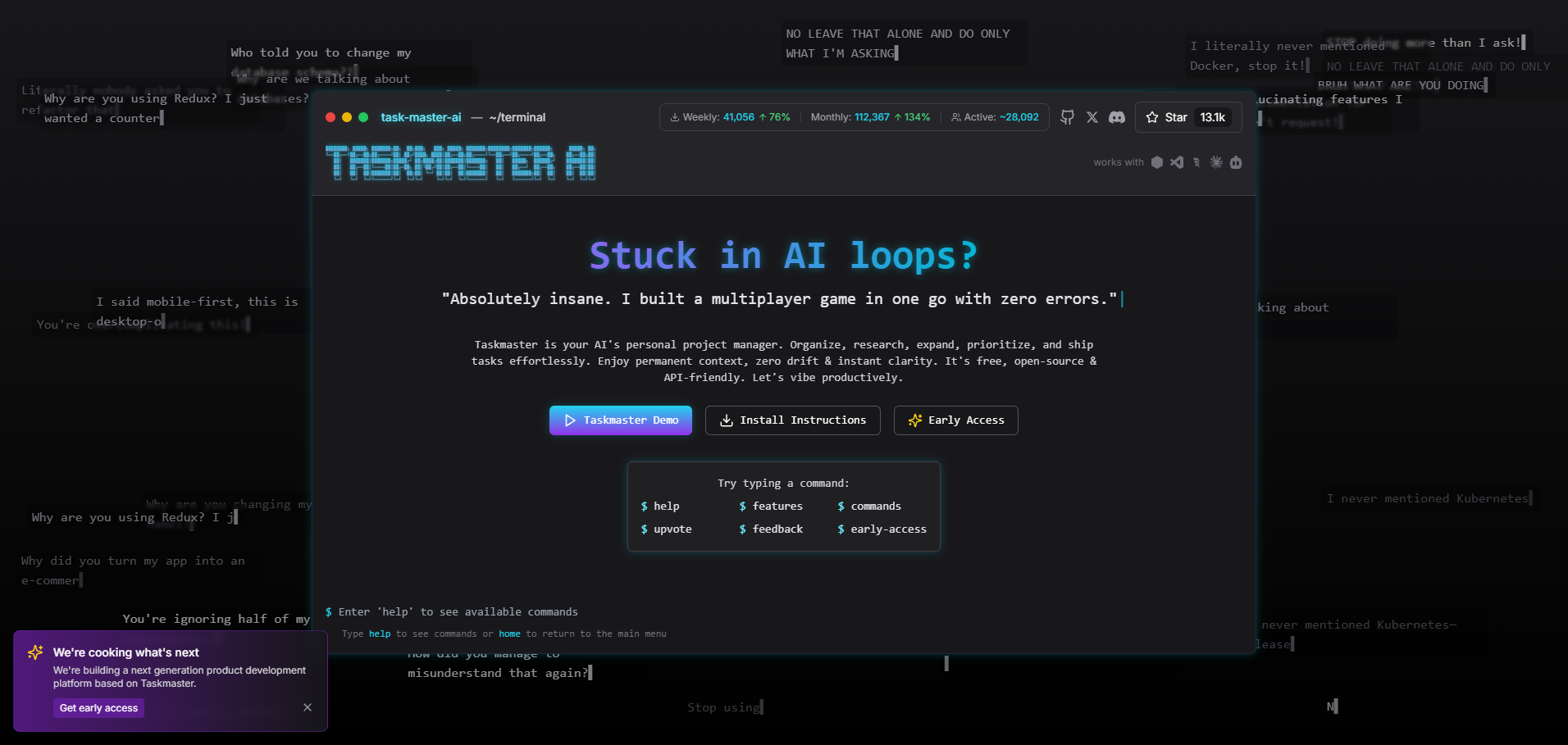Click the Early Access button
The image size is (1568, 745).
pyautogui.click(x=956, y=420)
